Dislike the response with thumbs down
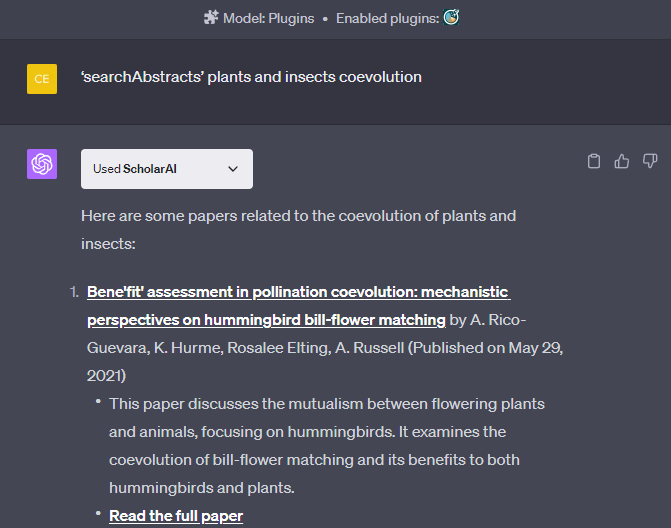671x528 pixels. click(650, 161)
